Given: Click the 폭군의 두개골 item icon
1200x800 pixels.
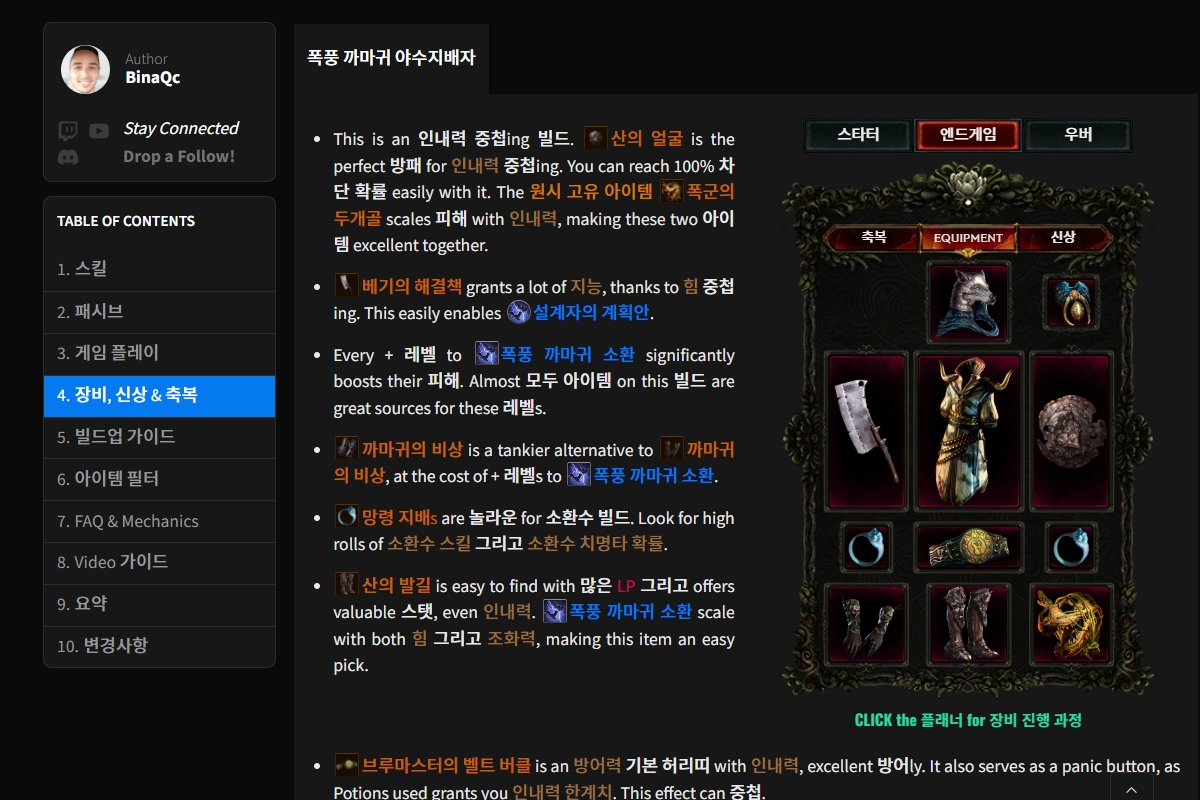Looking at the screenshot, I should [672, 190].
